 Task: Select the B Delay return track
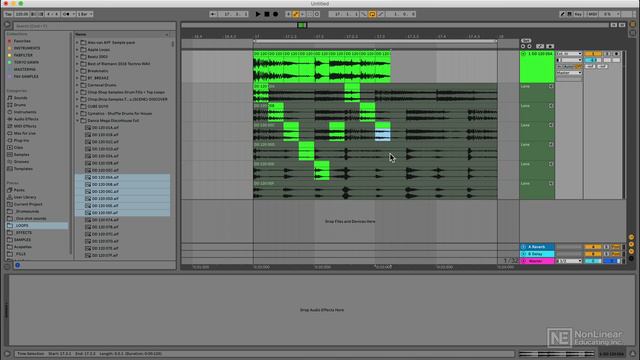tap(537, 254)
